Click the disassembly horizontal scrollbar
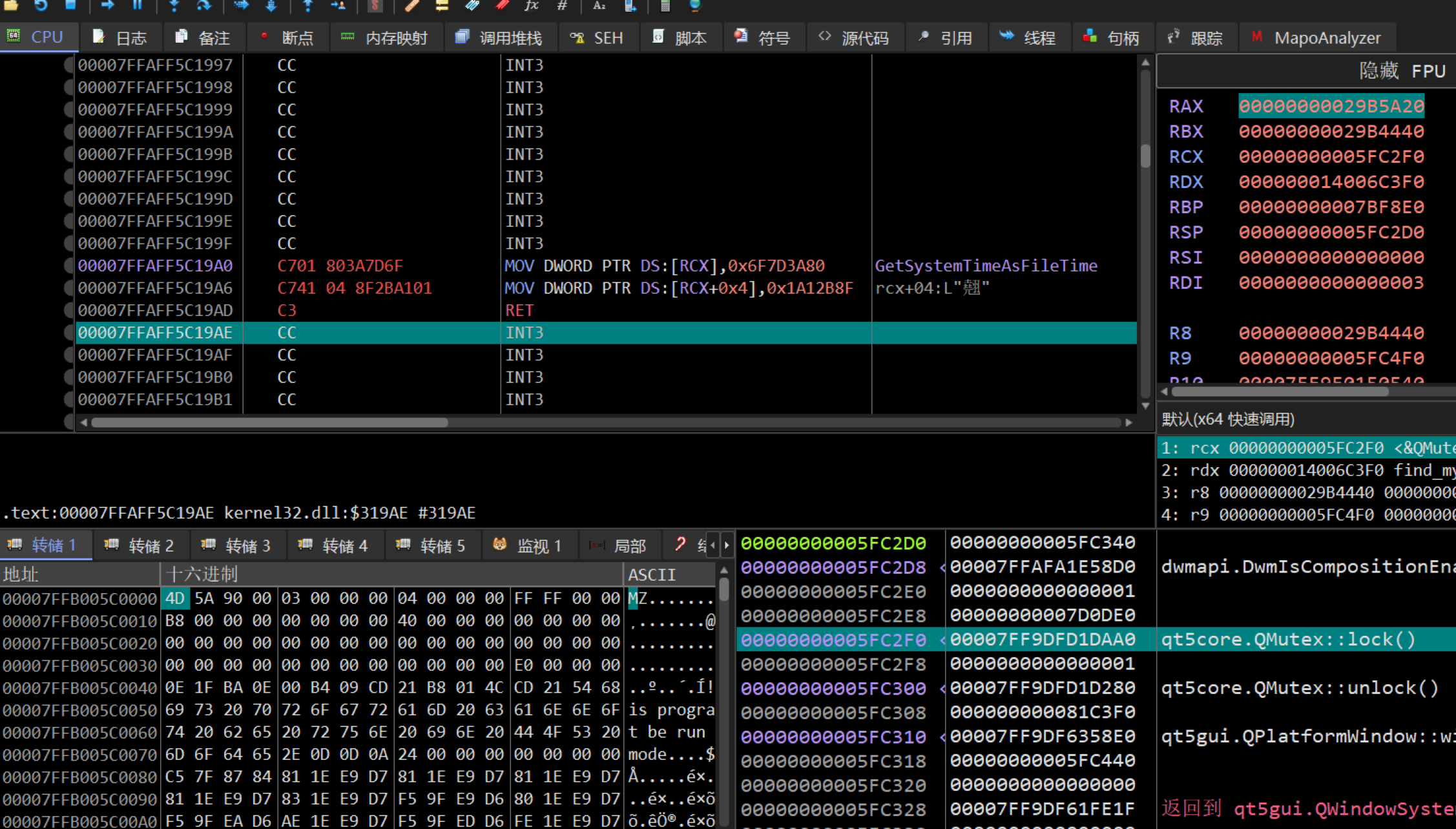Image resolution: width=1456 pixels, height=829 pixels. [x=269, y=423]
